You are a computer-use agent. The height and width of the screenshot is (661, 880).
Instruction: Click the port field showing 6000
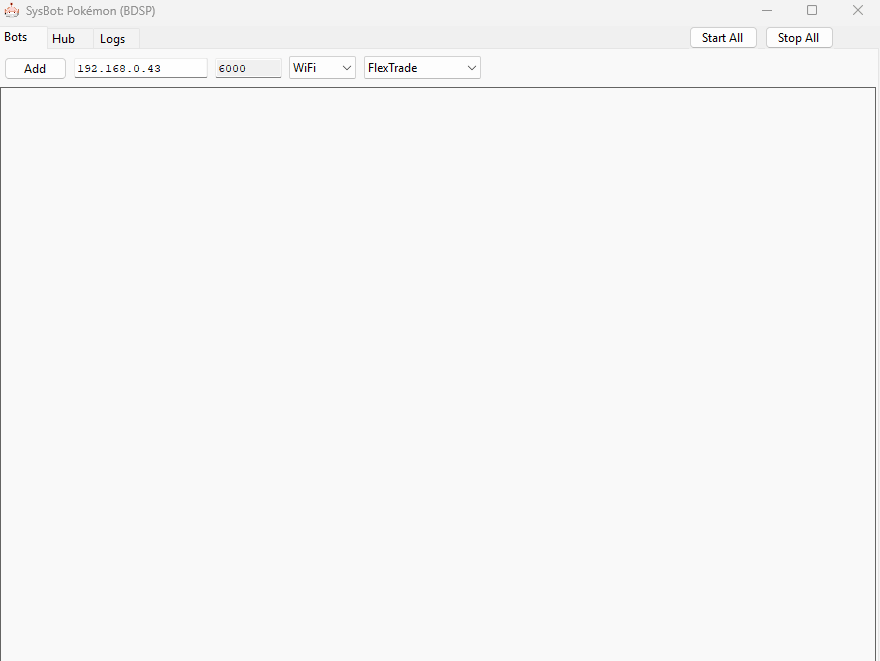point(248,68)
